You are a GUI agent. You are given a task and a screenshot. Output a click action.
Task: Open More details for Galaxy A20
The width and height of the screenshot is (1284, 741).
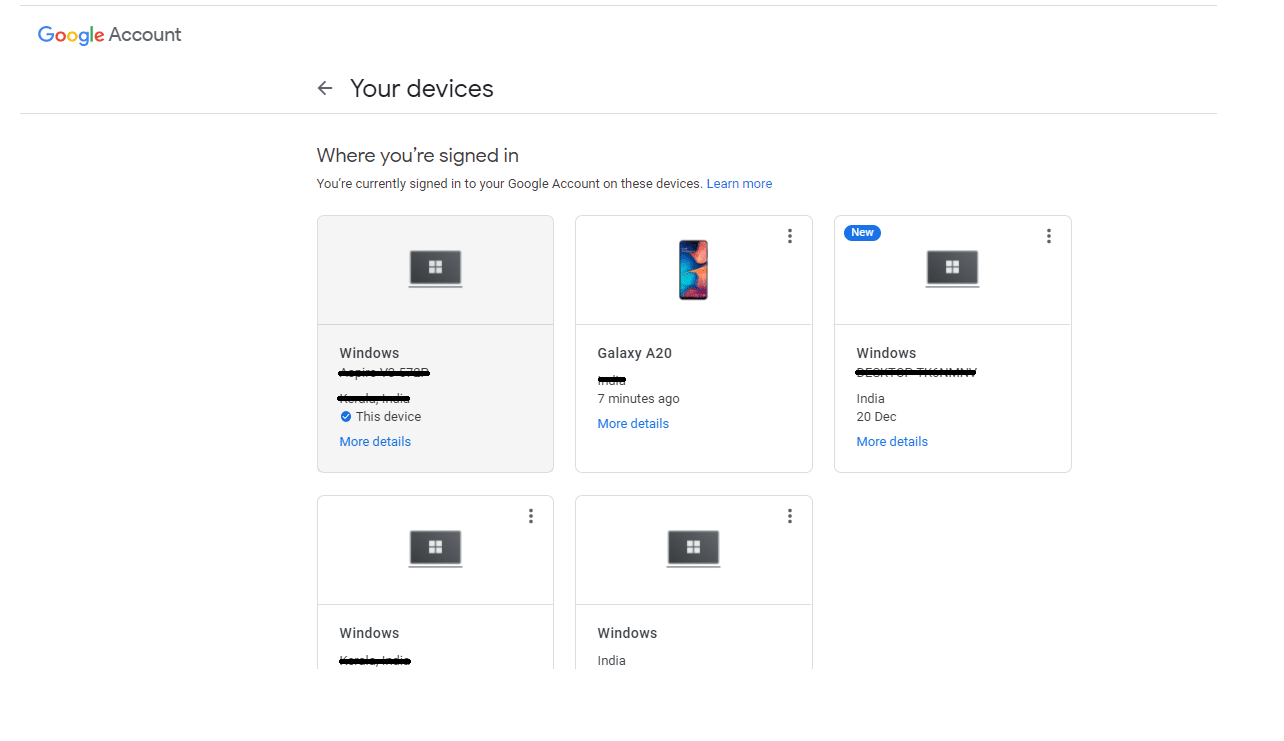click(633, 424)
